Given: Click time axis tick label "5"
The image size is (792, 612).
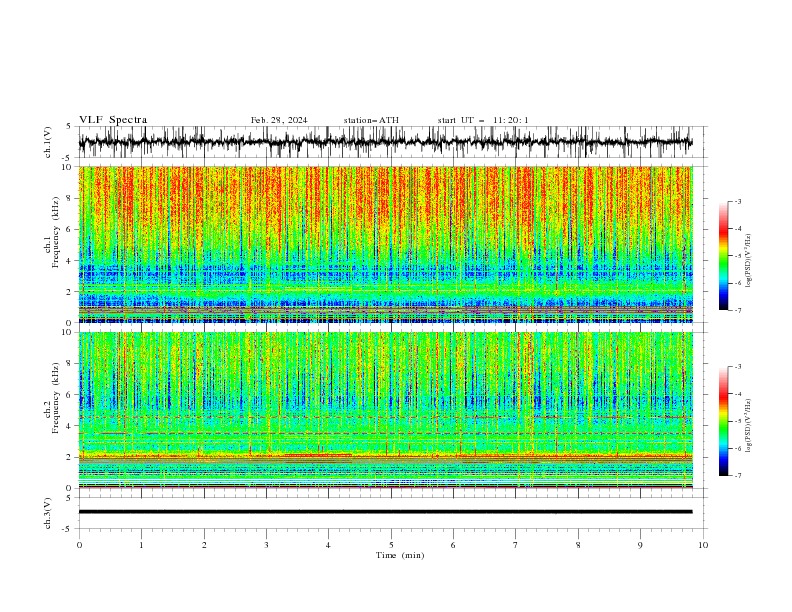Looking at the screenshot, I should point(391,545).
